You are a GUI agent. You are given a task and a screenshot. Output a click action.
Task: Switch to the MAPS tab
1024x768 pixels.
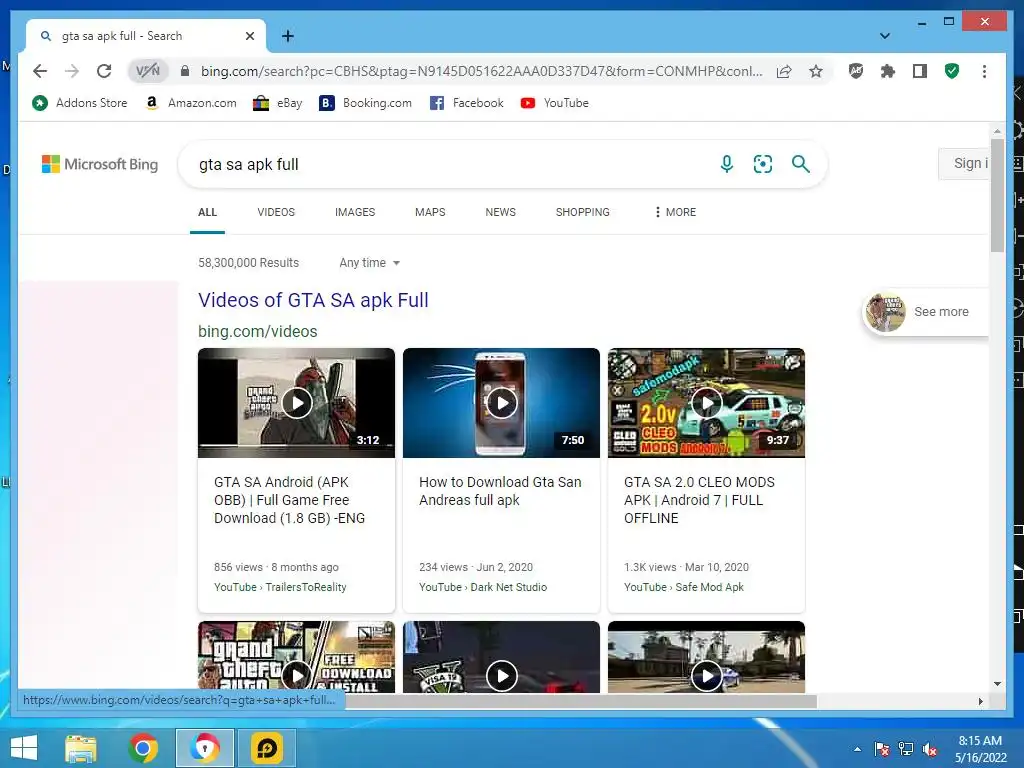(x=430, y=212)
